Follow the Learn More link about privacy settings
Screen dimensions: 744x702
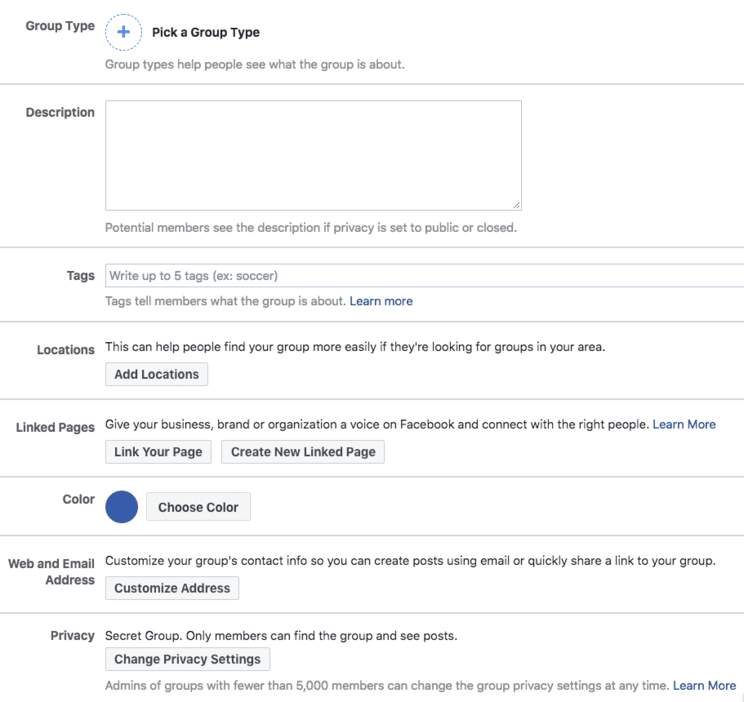[704, 686]
